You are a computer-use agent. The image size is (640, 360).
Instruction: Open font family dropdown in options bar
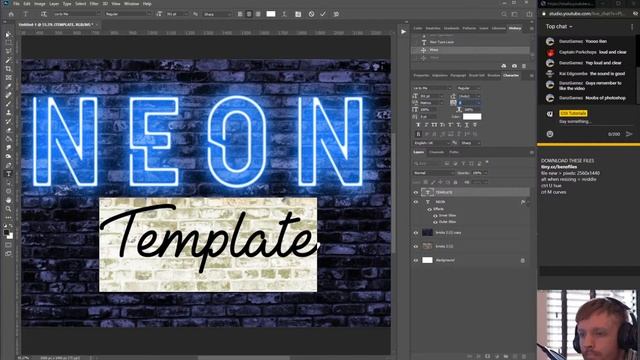(x=76, y=14)
